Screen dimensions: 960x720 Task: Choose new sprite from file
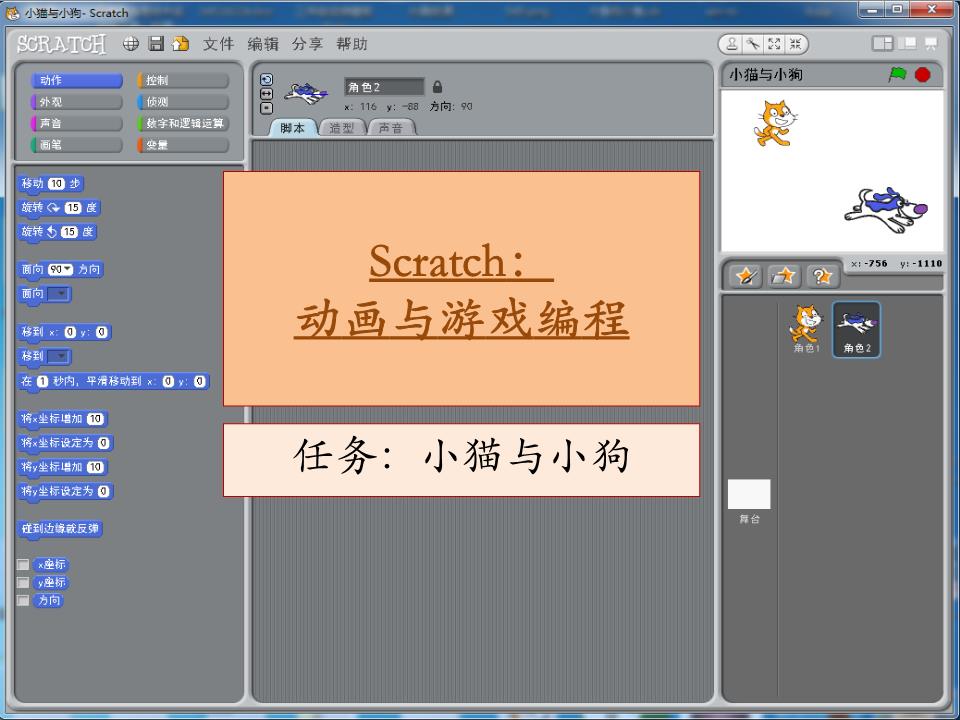[x=783, y=276]
